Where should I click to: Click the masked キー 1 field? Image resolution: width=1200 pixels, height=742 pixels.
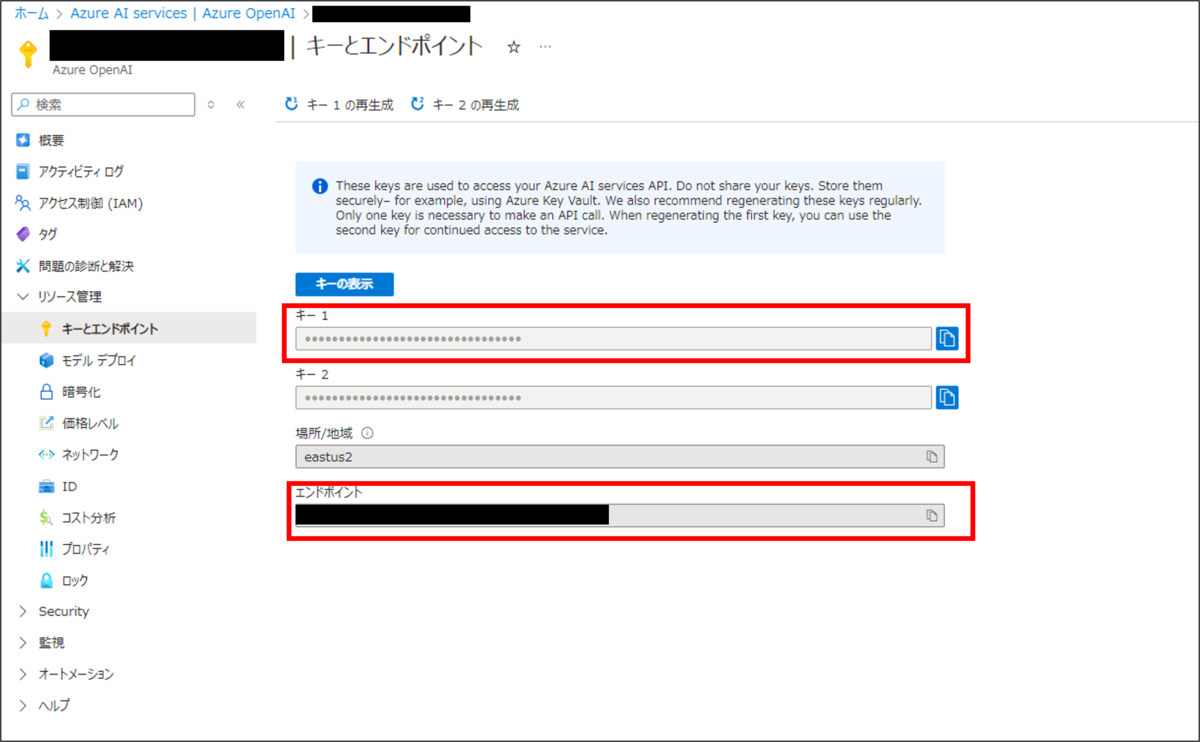coord(613,338)
